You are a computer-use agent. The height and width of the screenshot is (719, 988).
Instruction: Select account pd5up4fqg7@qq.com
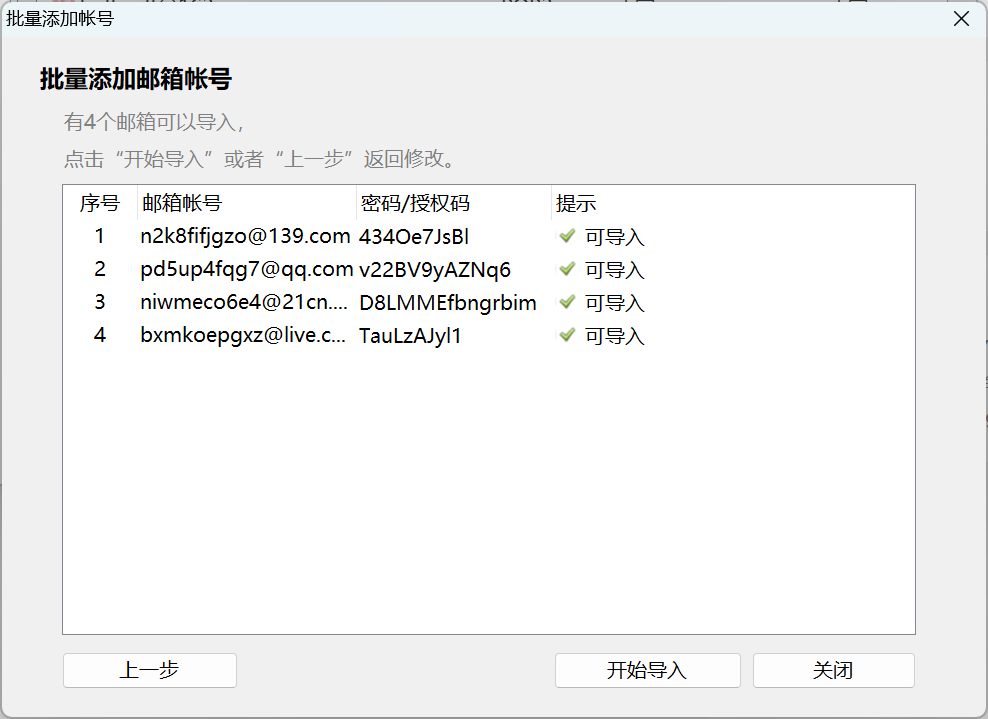(x=246, y=270)
